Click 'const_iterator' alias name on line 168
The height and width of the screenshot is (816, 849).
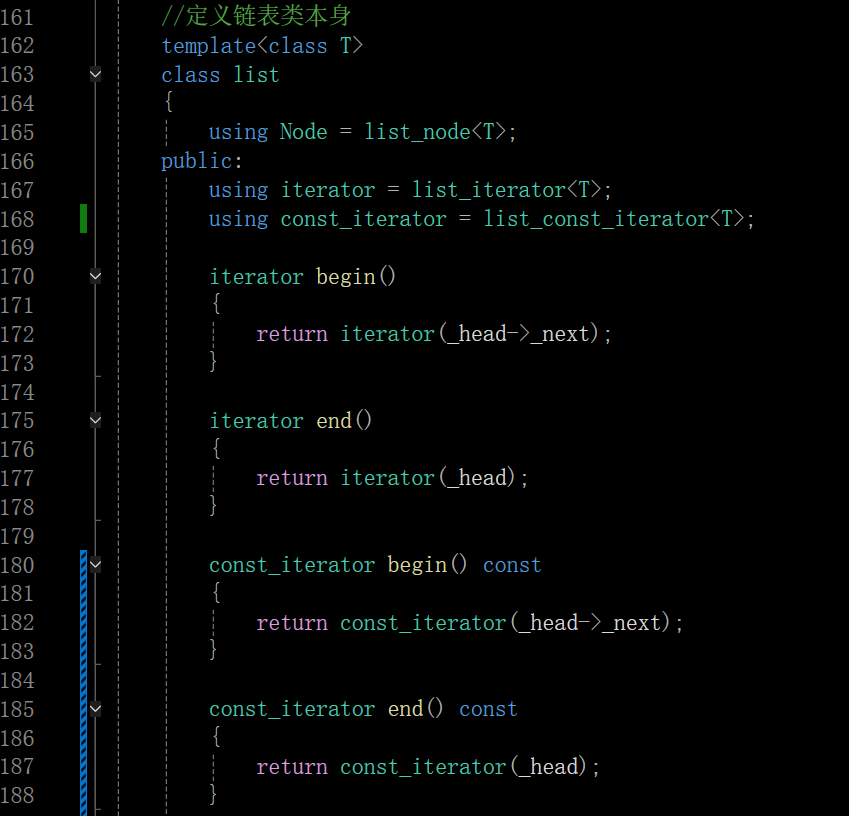(x=363, y=219)
